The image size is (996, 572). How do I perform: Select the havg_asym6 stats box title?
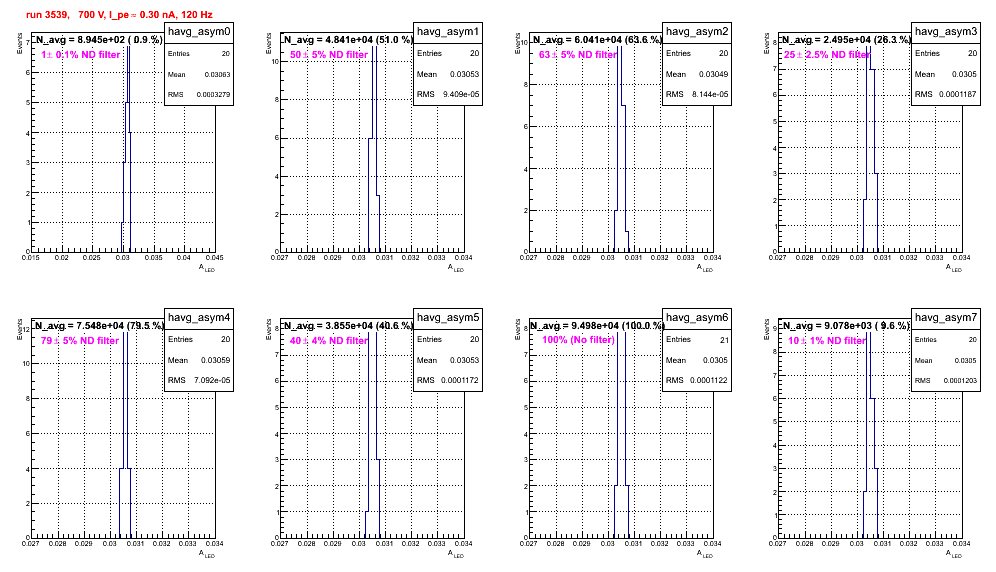pyautogui.click(x=697, y=318)
